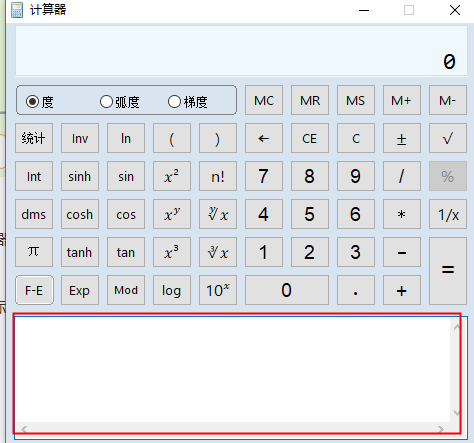Subtract from memory using M-
Viewport: 474px width, 443px height.
tap(448, 100)
